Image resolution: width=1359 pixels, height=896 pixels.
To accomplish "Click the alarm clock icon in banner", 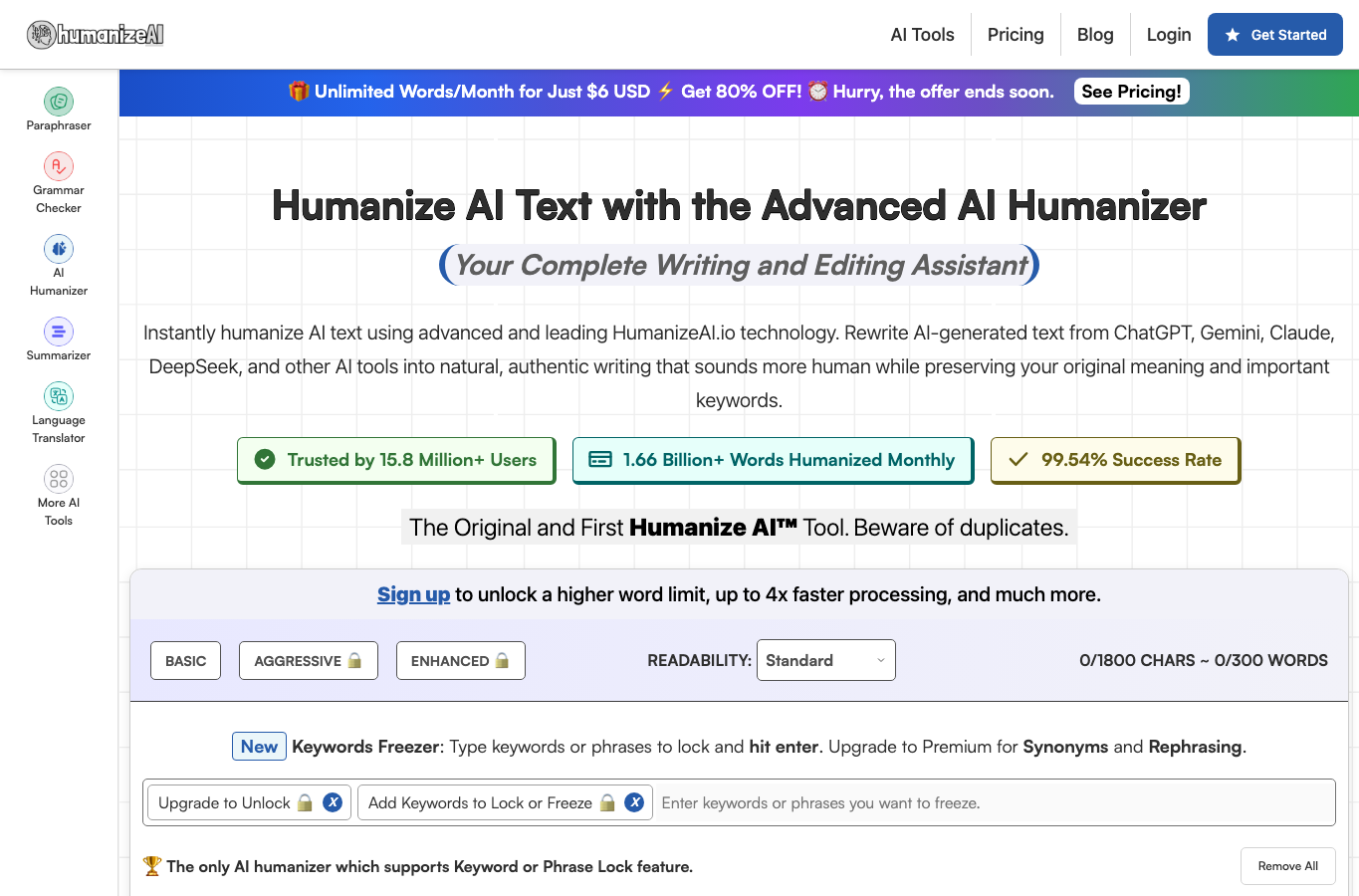I will pyautogui.click(x=817, y=91).
